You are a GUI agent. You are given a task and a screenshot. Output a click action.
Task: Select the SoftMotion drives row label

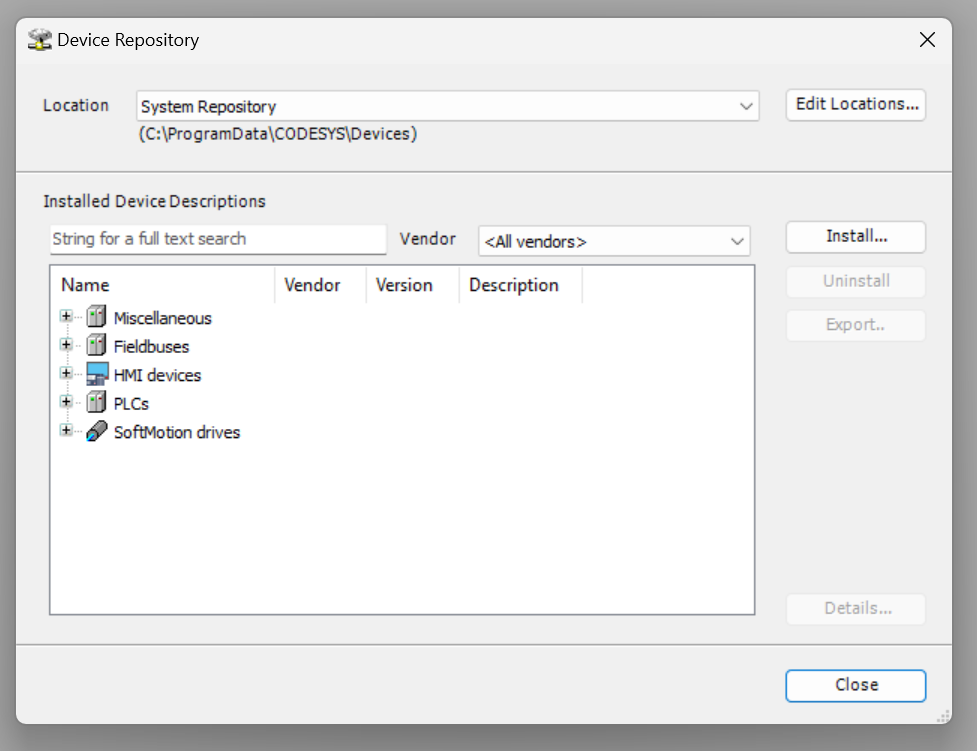point(177,433)
